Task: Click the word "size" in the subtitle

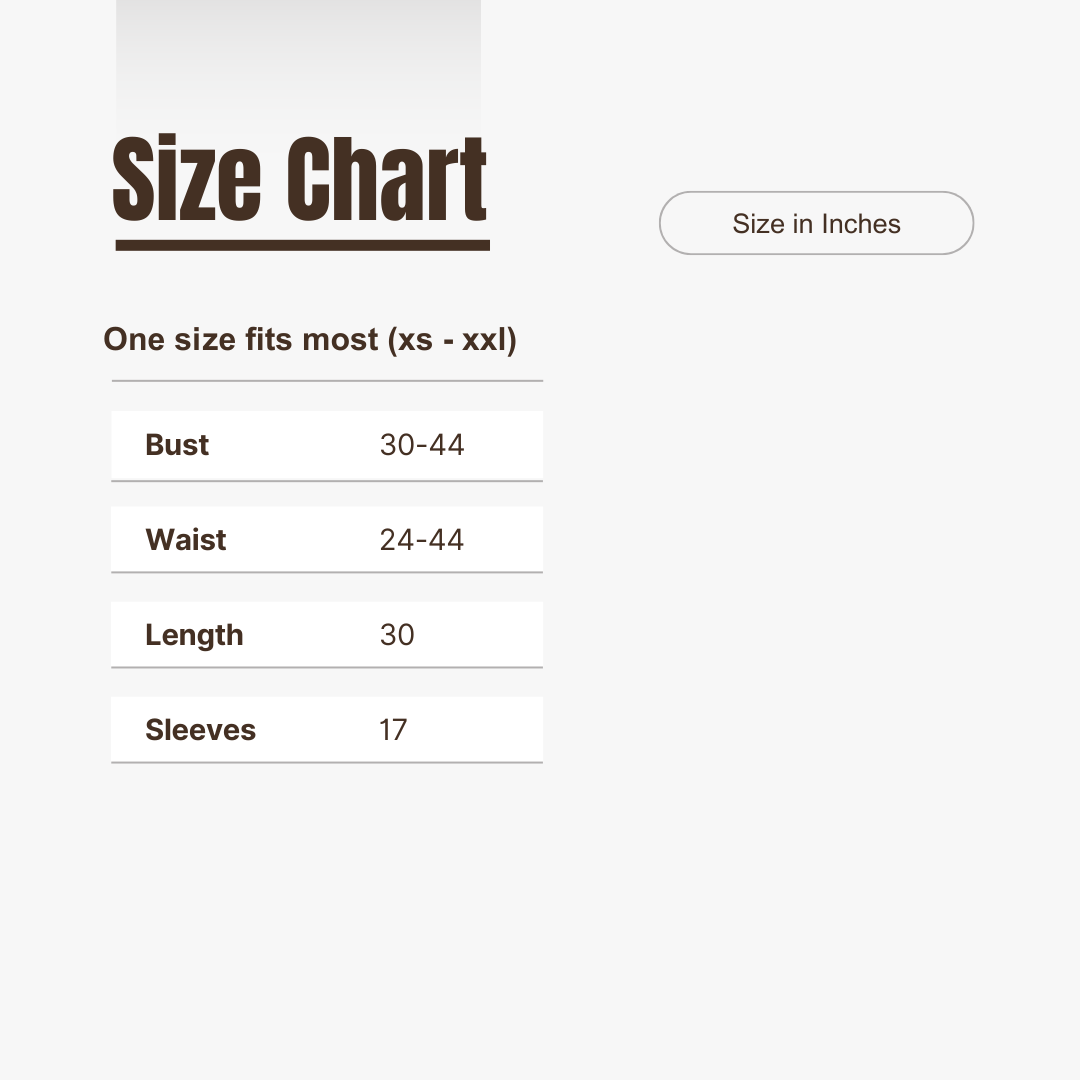Action: click(204, 340)
